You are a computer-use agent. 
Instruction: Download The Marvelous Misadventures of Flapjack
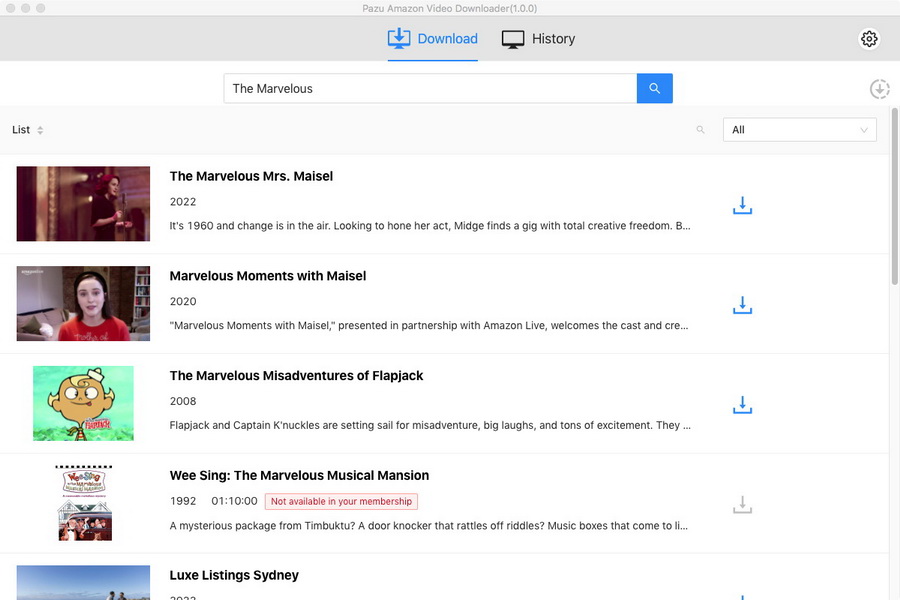742,405
